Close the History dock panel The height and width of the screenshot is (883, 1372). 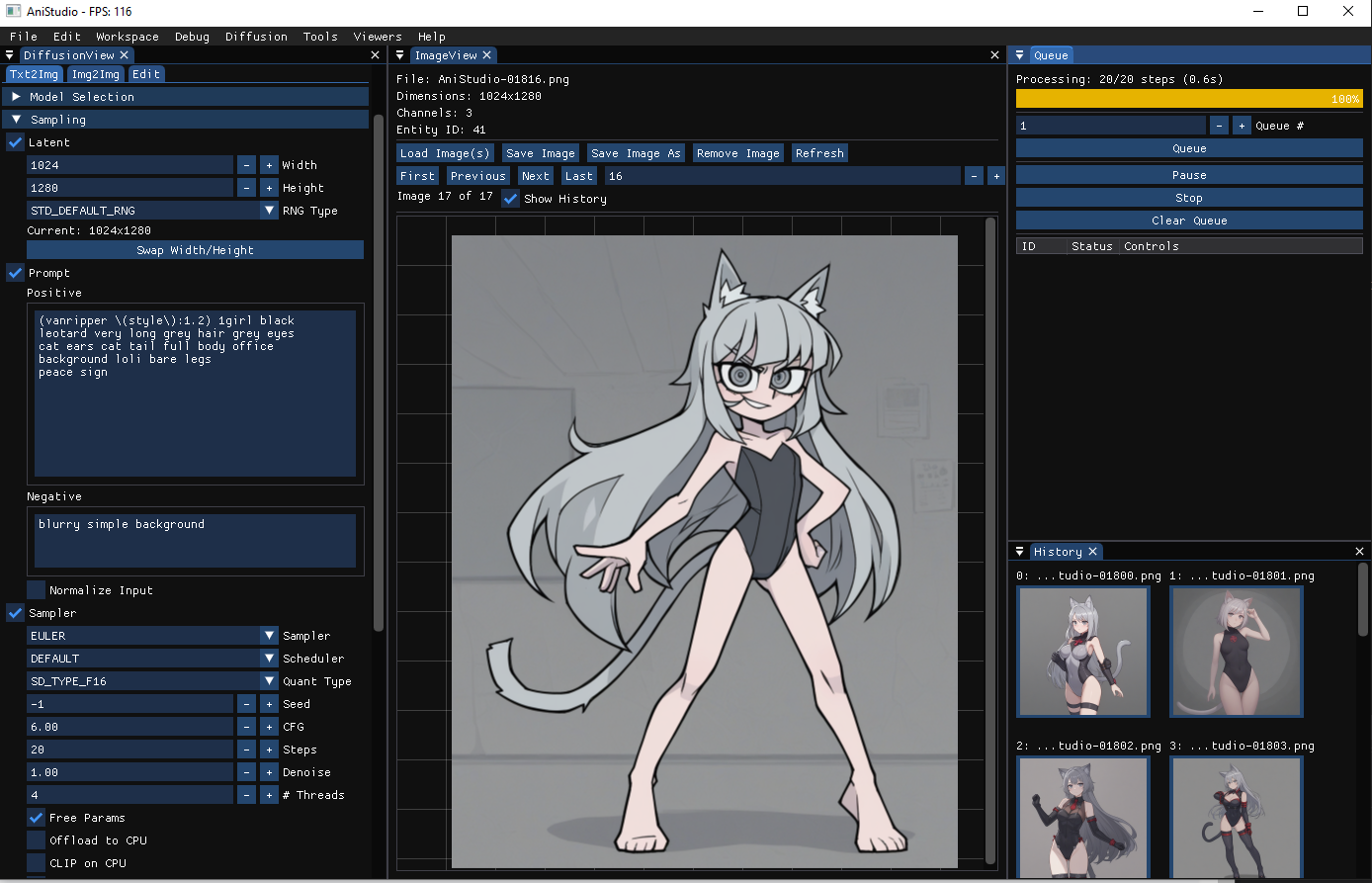pos(1359,552)
